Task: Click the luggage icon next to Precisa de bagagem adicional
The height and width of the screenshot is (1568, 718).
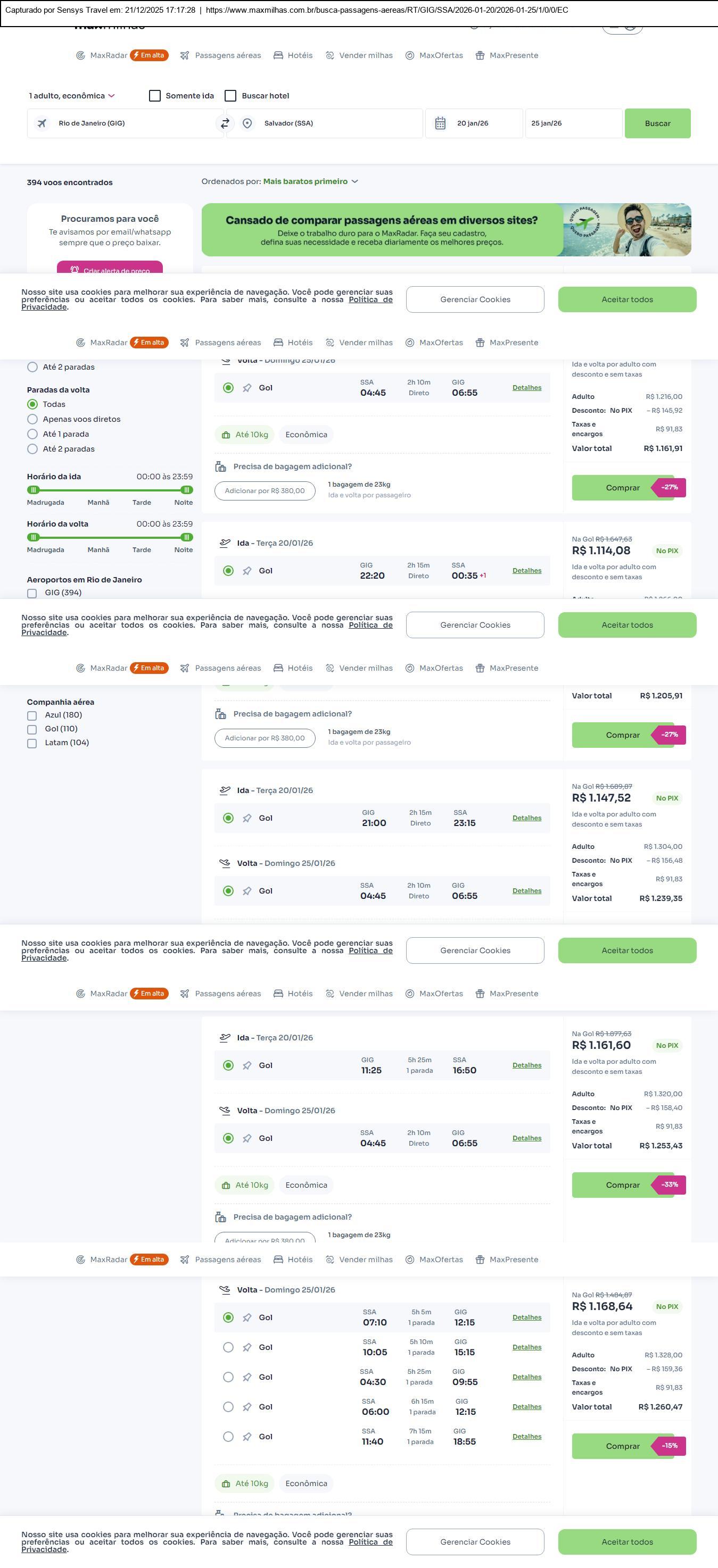Action: tap(220, 467)
